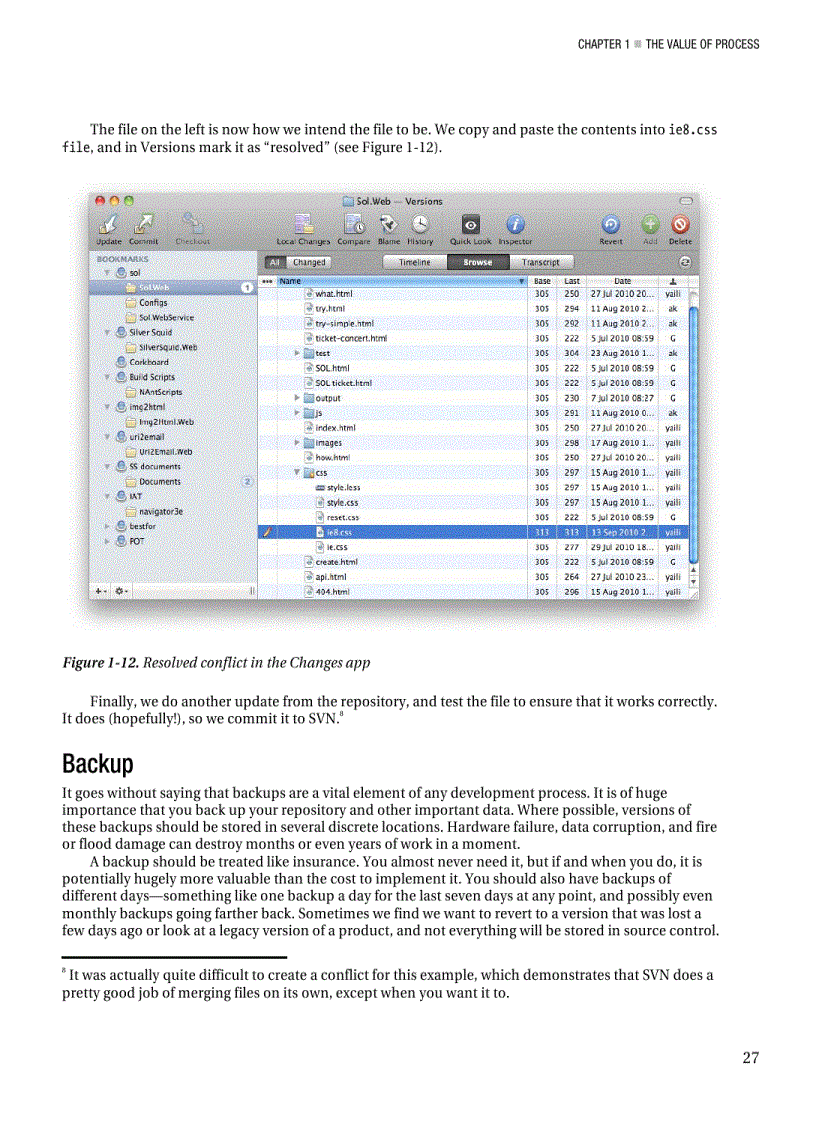This screenshot has width=816, height=1123.
Task: Open the gear action menu
Action: point(117,592)
